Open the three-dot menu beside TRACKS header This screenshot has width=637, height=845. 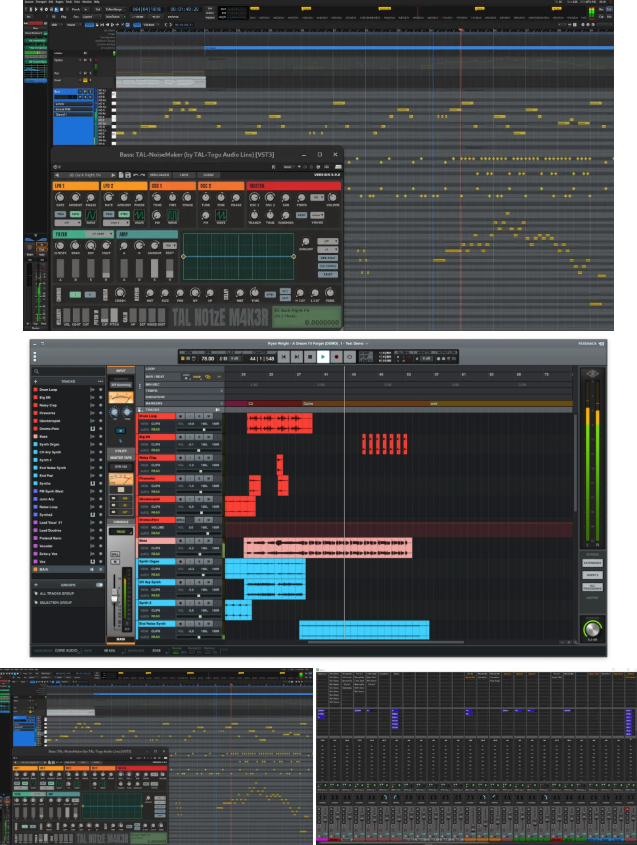coord(100,381)
